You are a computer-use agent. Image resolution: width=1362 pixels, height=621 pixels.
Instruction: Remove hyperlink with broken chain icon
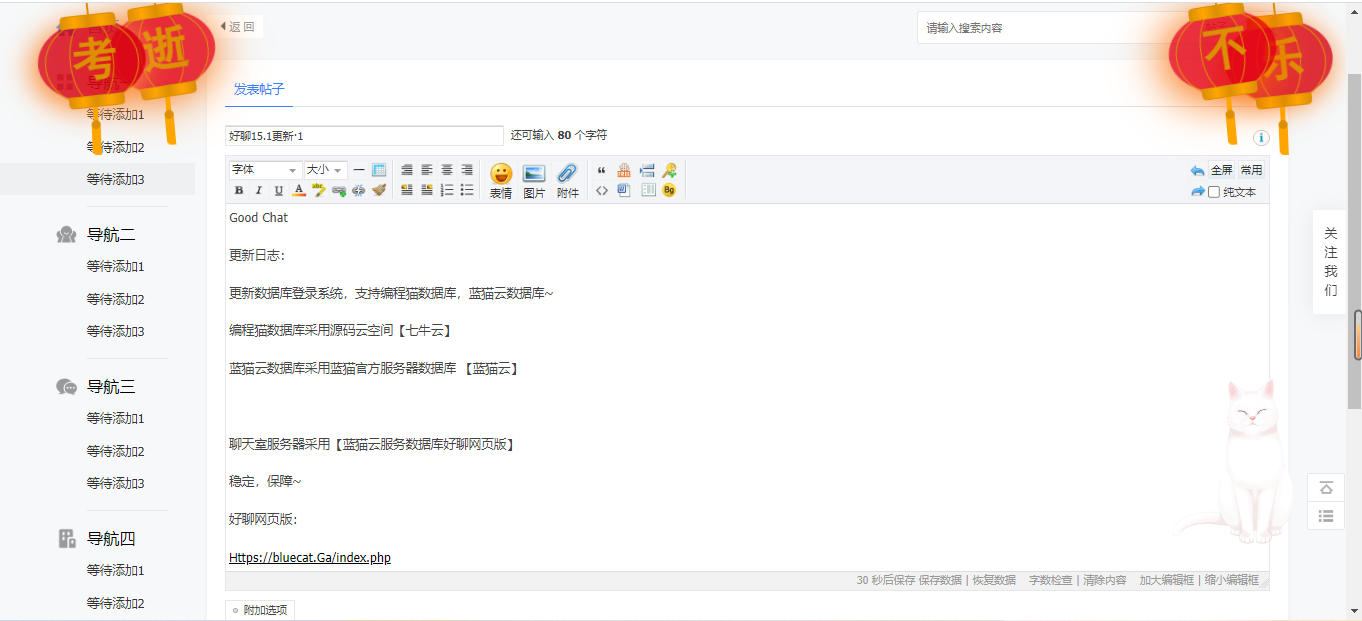358,190
